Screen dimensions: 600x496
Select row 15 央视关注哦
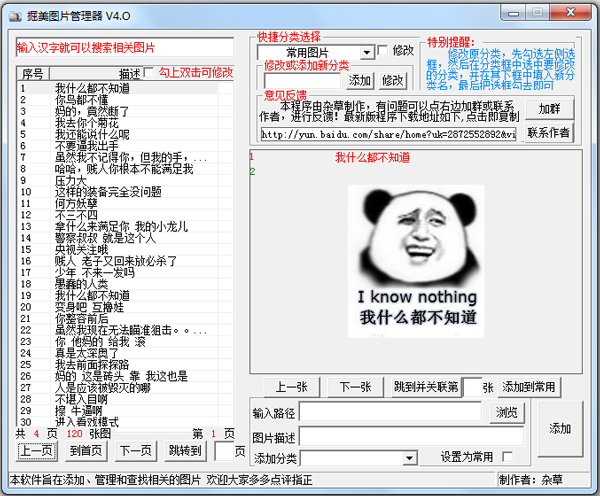pos(125,250)
